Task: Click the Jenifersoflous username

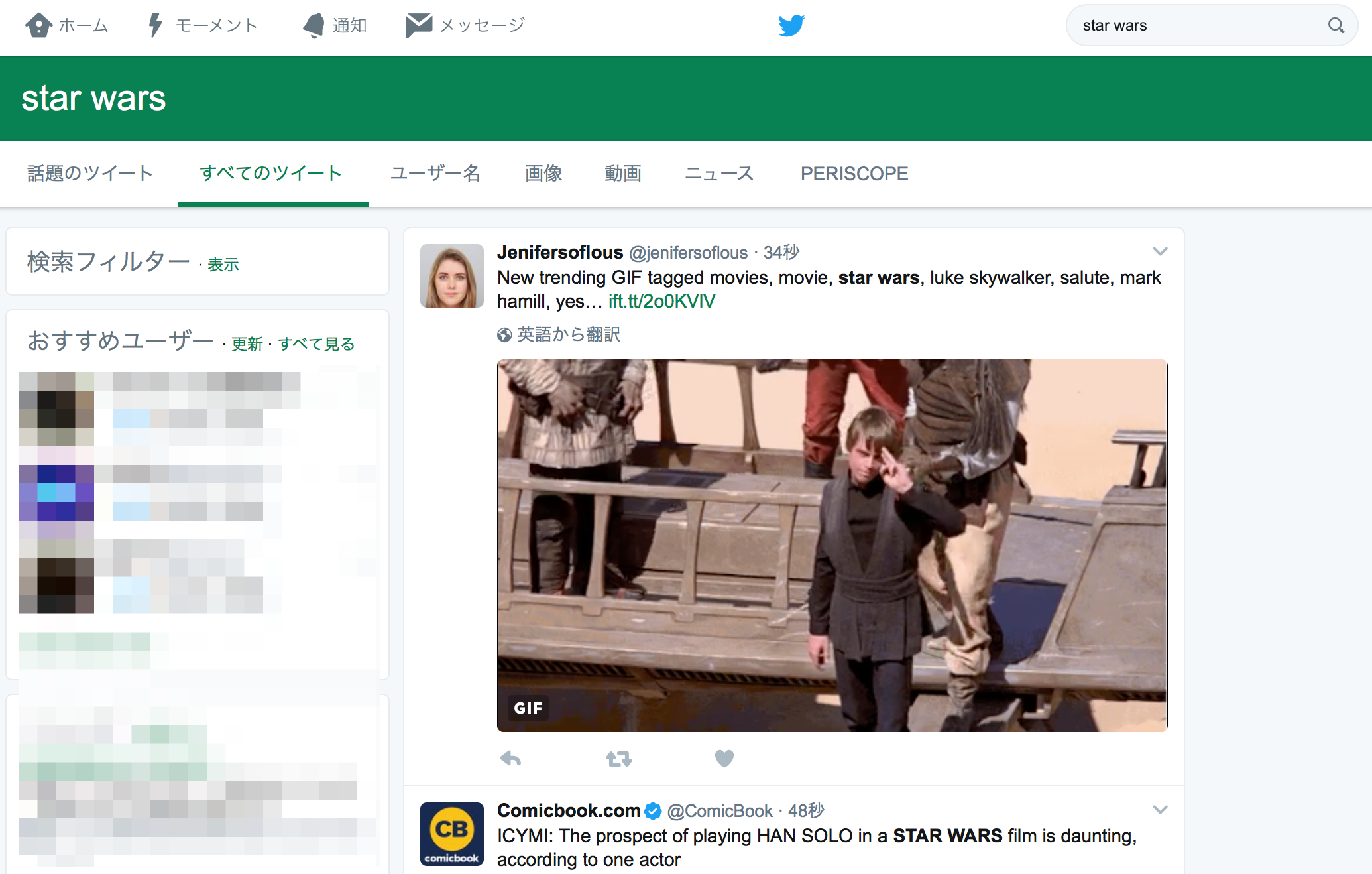Action: click(560, 252)
